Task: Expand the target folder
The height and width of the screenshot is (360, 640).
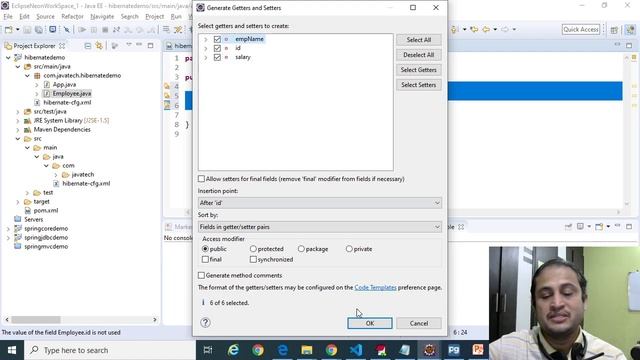Action: 18,202
